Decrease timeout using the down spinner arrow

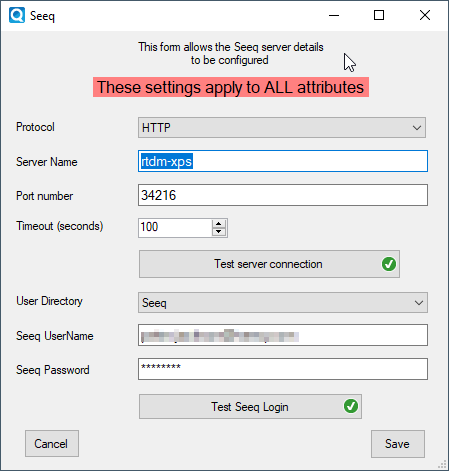tap(219, 232)
